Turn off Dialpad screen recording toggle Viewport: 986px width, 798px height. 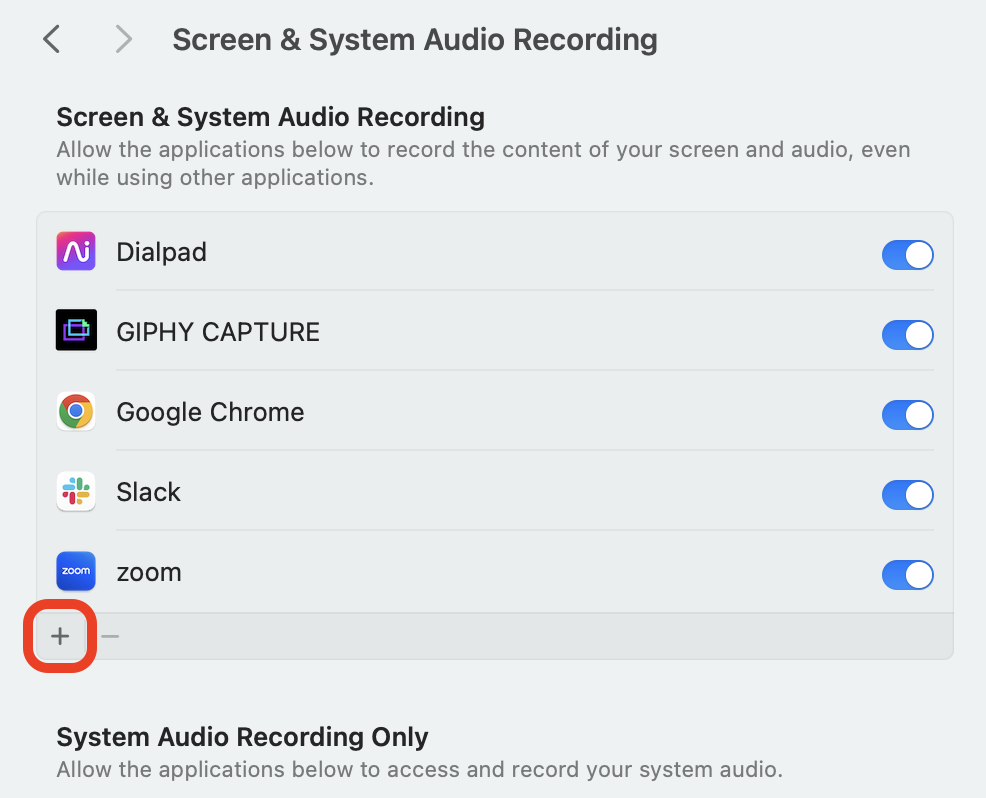coord(907,255)
